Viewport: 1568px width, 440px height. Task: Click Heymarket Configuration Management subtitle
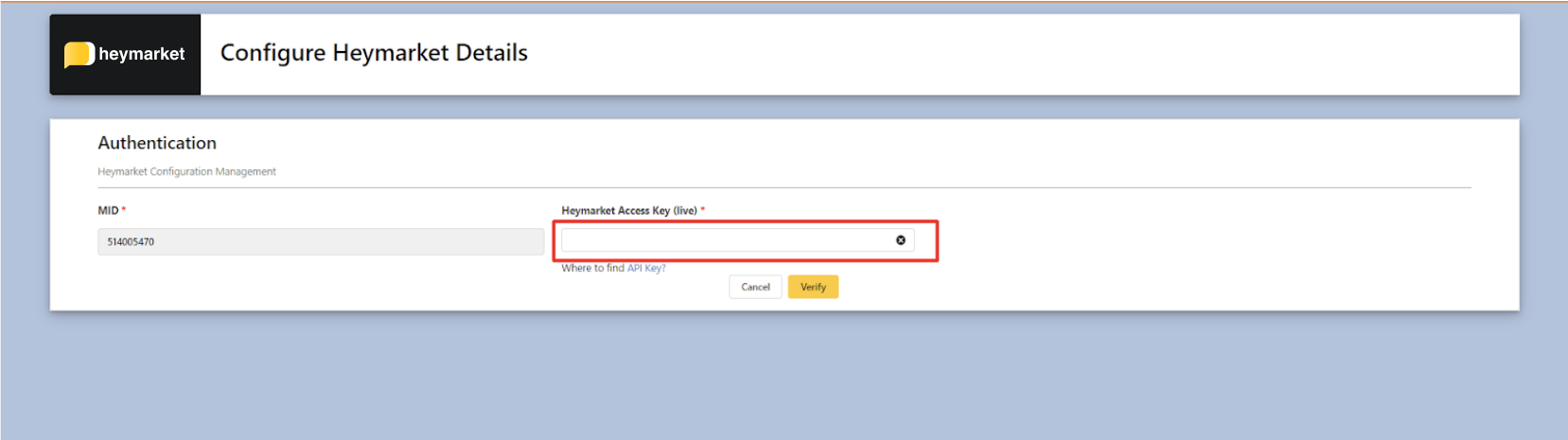pyautogui.click(x=186, y=171)
